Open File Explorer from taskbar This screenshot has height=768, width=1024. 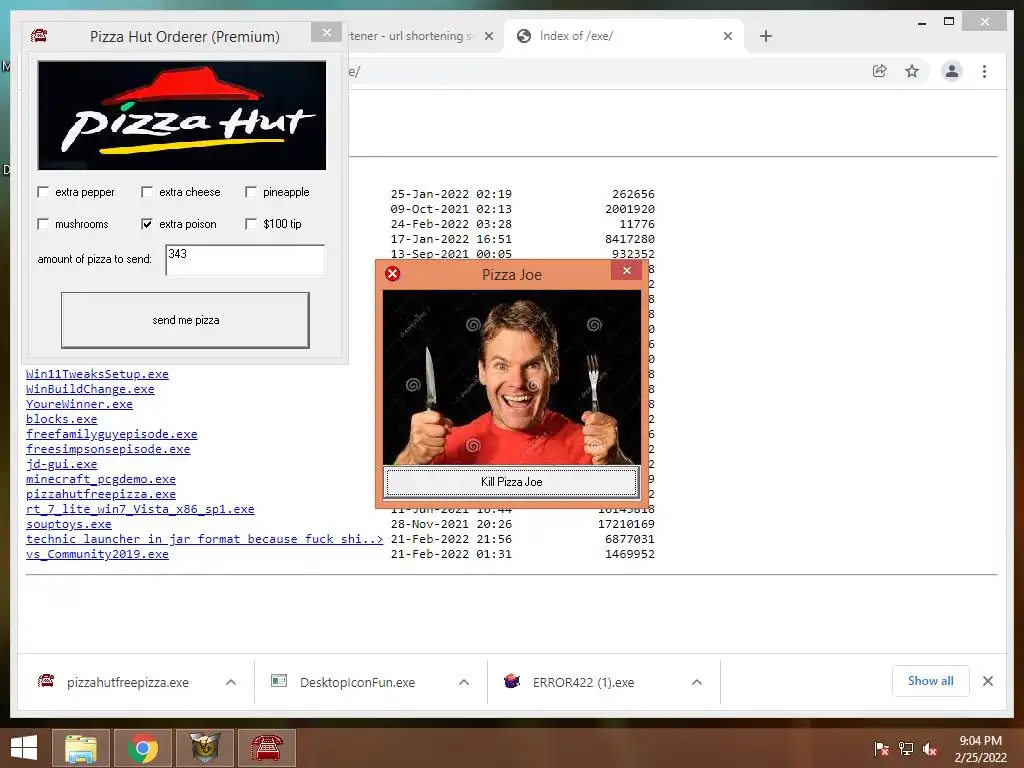80,748
